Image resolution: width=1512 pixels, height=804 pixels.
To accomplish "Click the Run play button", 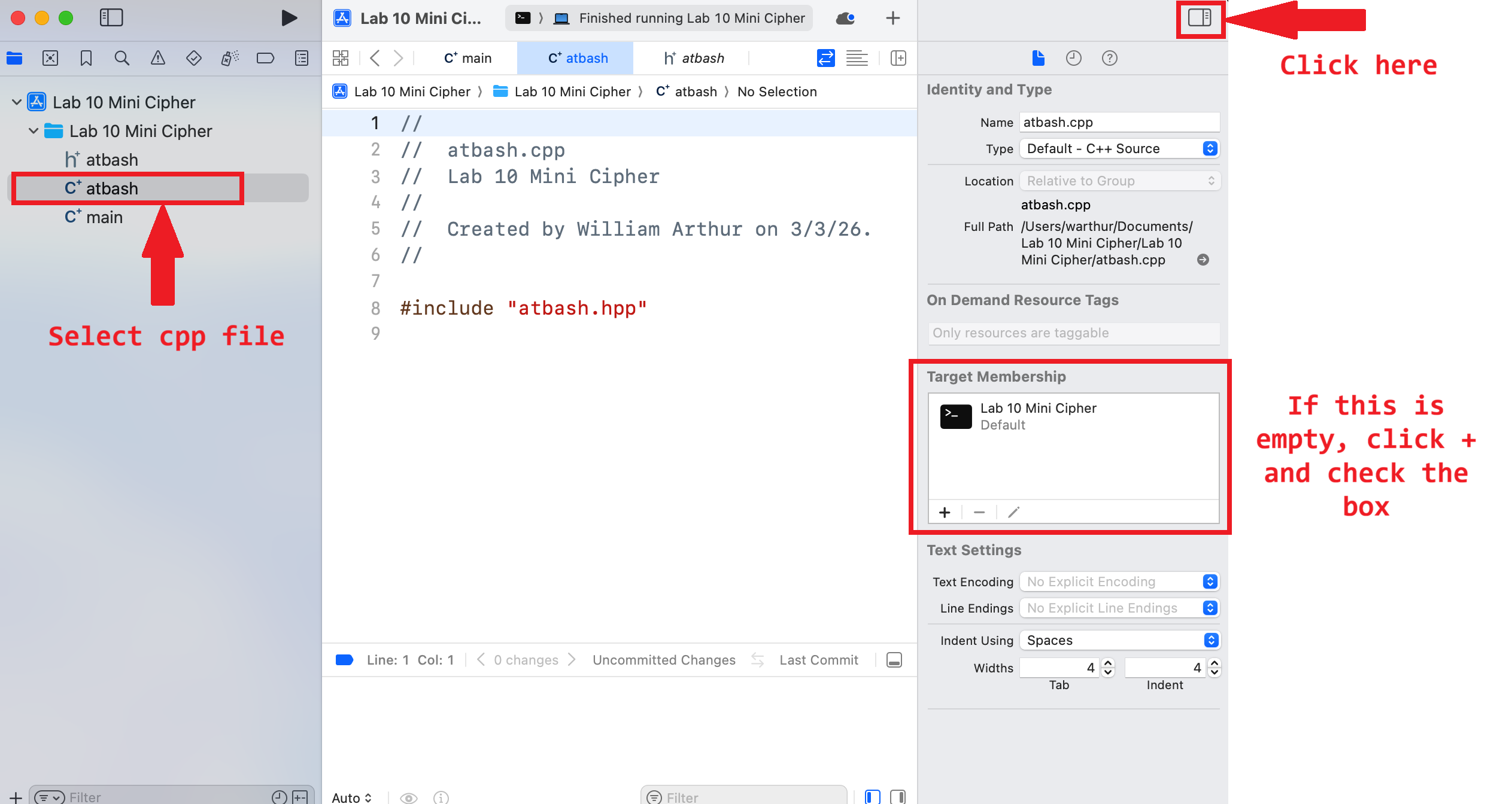I will (x=289, y=18).
